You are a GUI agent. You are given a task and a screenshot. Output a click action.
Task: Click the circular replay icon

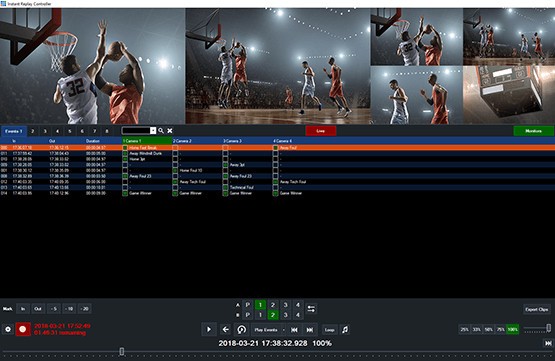point(241,330)
